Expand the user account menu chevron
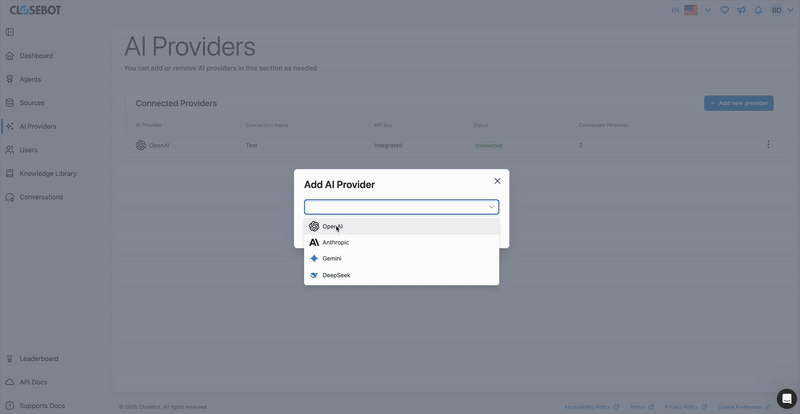This screenshot has height=414, width=800. click(x=790, y=10)
